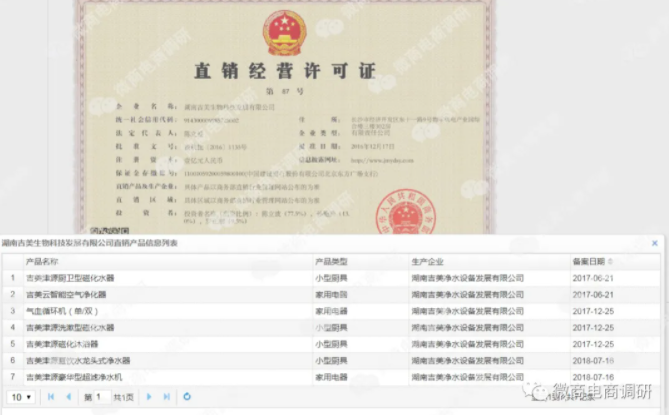Go to last page of product list
Screen dimensions: 669x415
click(167, 397)
